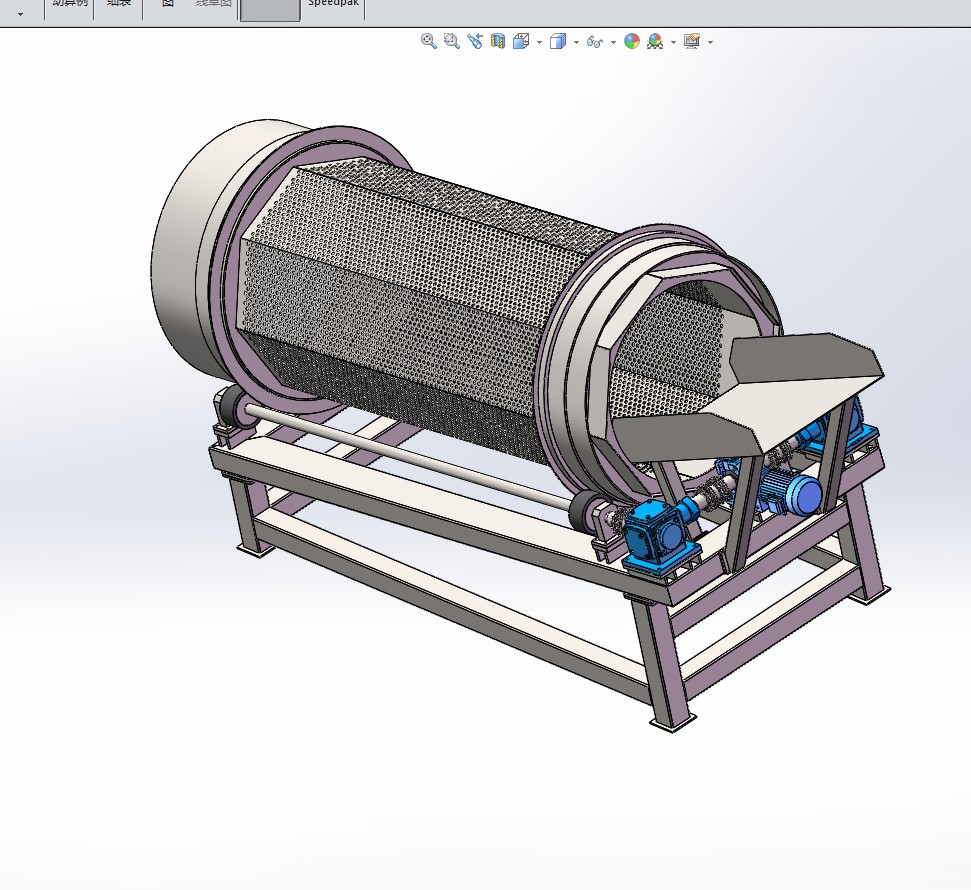Click the Previous View magnifier icon
The image size is (971, 890).
pyautogui.click(x=476, y=41)
